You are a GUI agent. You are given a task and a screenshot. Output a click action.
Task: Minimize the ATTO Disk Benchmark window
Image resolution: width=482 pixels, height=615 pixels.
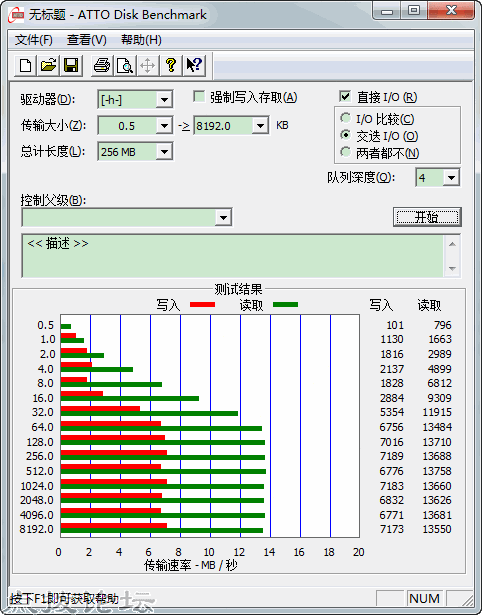click(x=387, y=11)
